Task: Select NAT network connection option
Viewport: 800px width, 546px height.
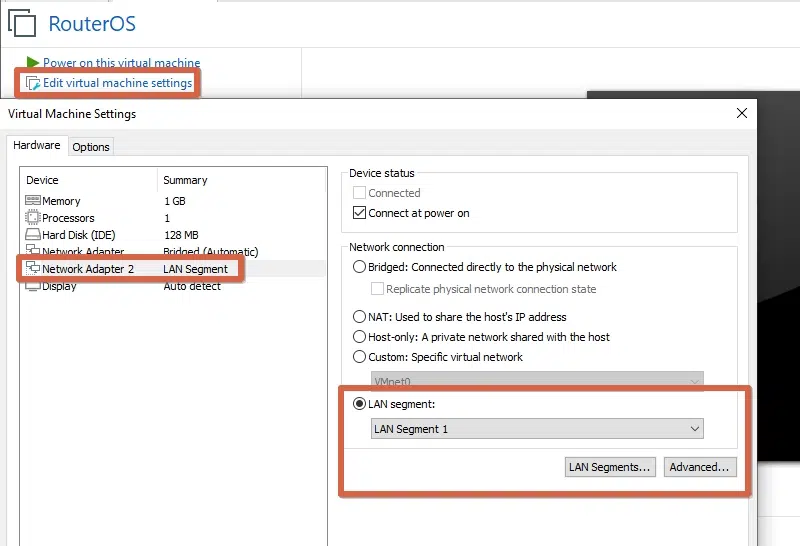Action: (360, 316)
